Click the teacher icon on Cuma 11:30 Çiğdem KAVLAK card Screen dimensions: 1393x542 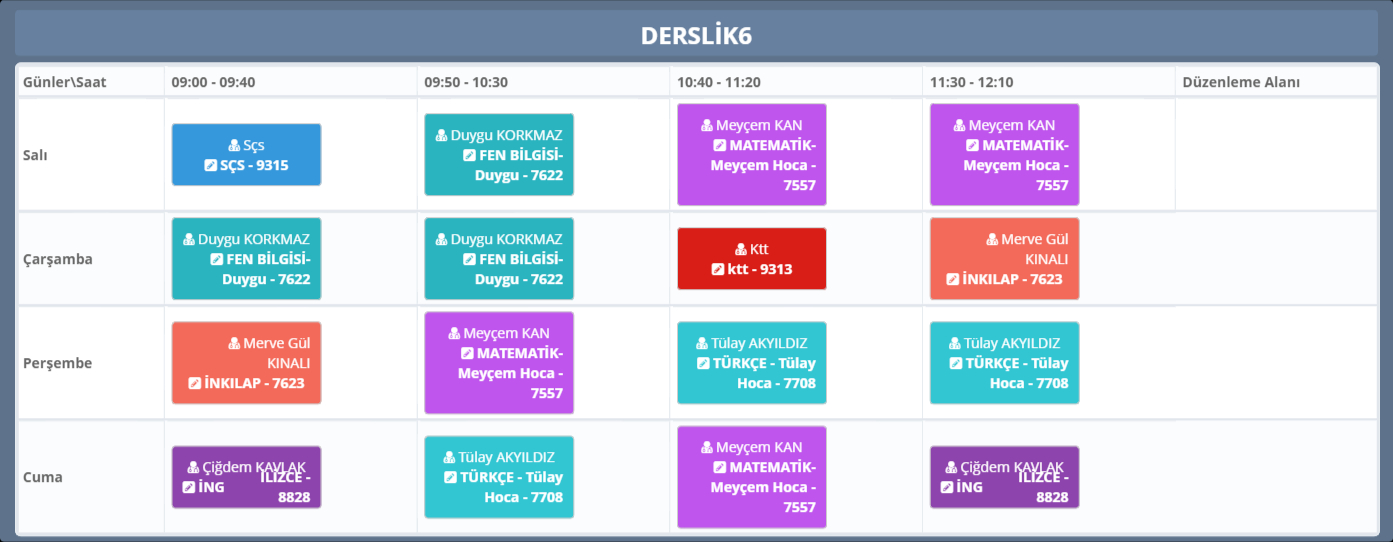click(952, 468)
